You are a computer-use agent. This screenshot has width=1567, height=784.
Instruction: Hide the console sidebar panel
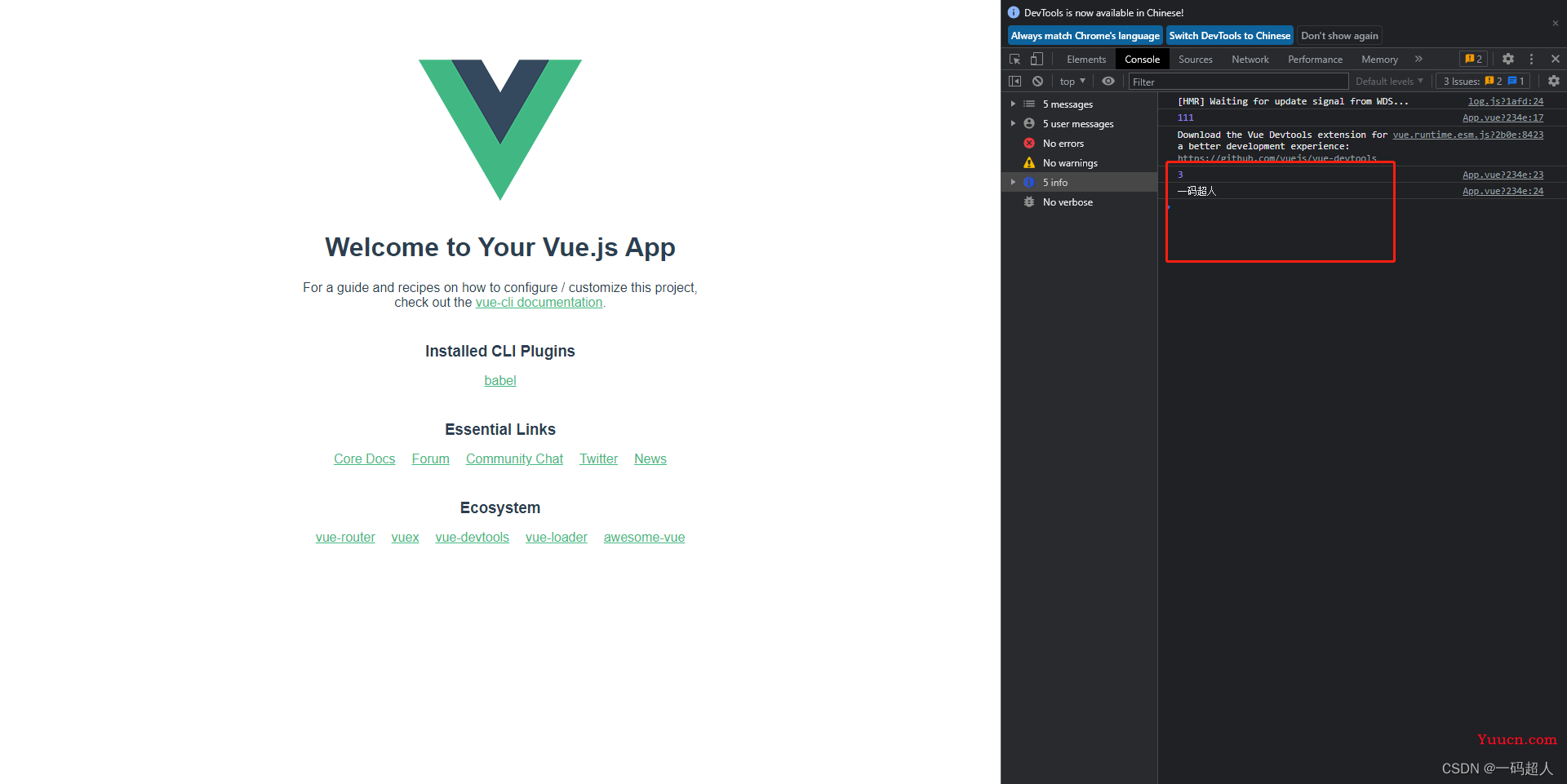[x=1014, y=82]
